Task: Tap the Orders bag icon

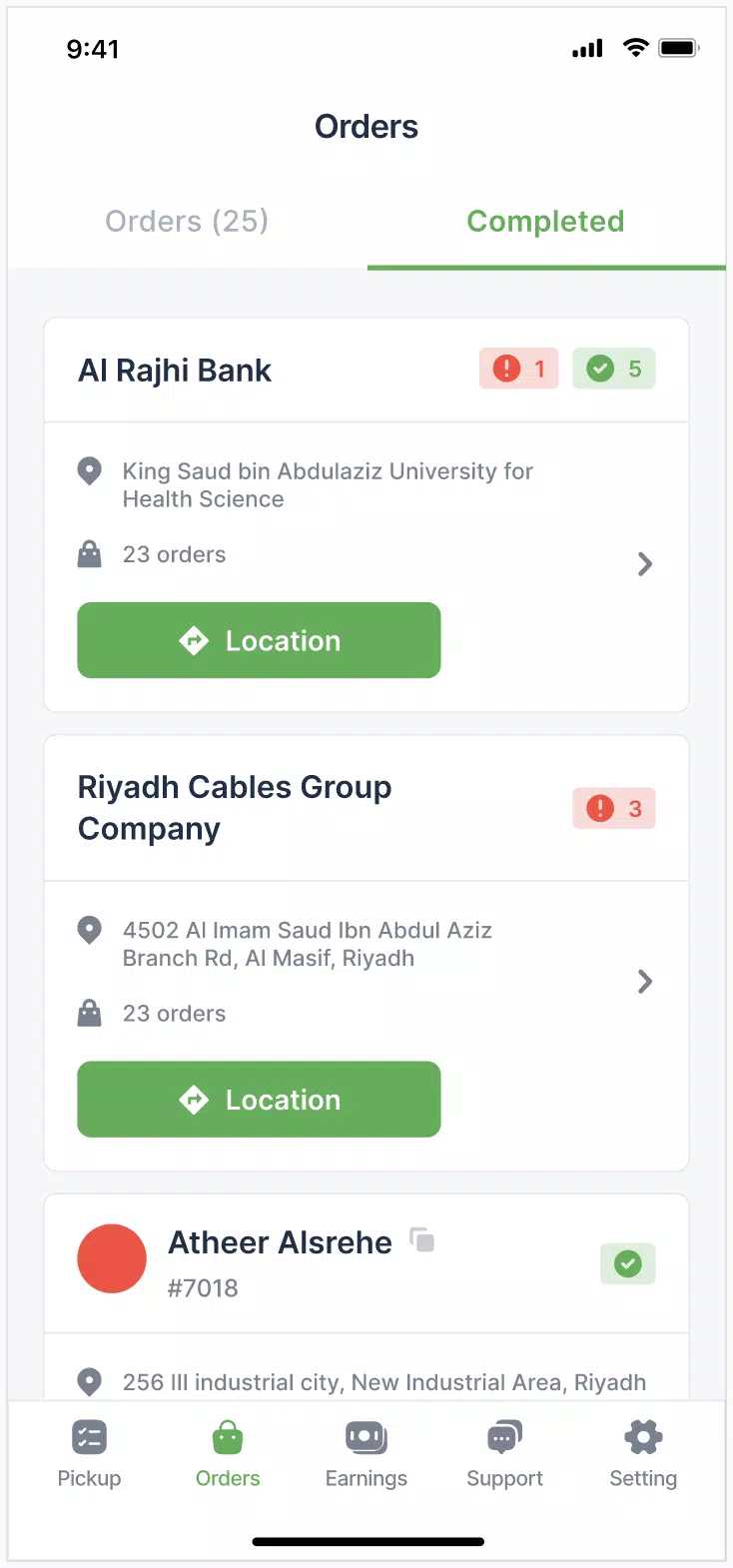Action: 228,1438
